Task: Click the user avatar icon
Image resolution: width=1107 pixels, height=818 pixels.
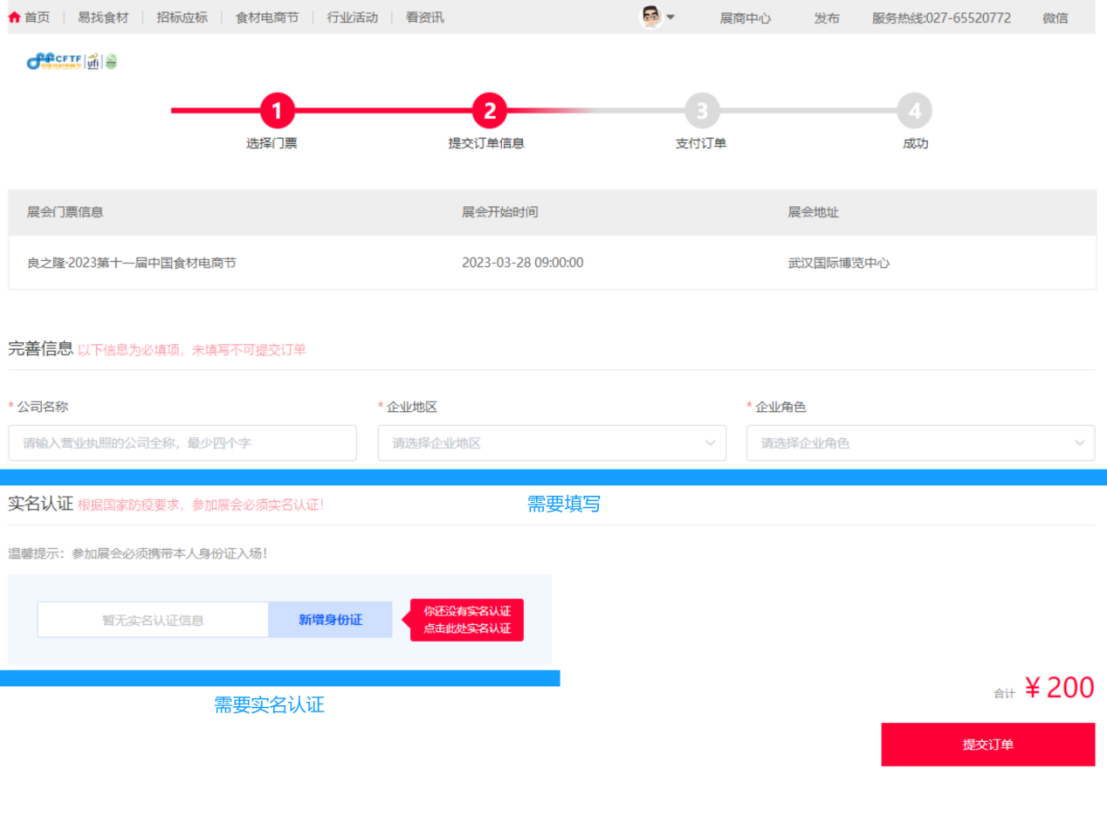Action: pos(651,17)
